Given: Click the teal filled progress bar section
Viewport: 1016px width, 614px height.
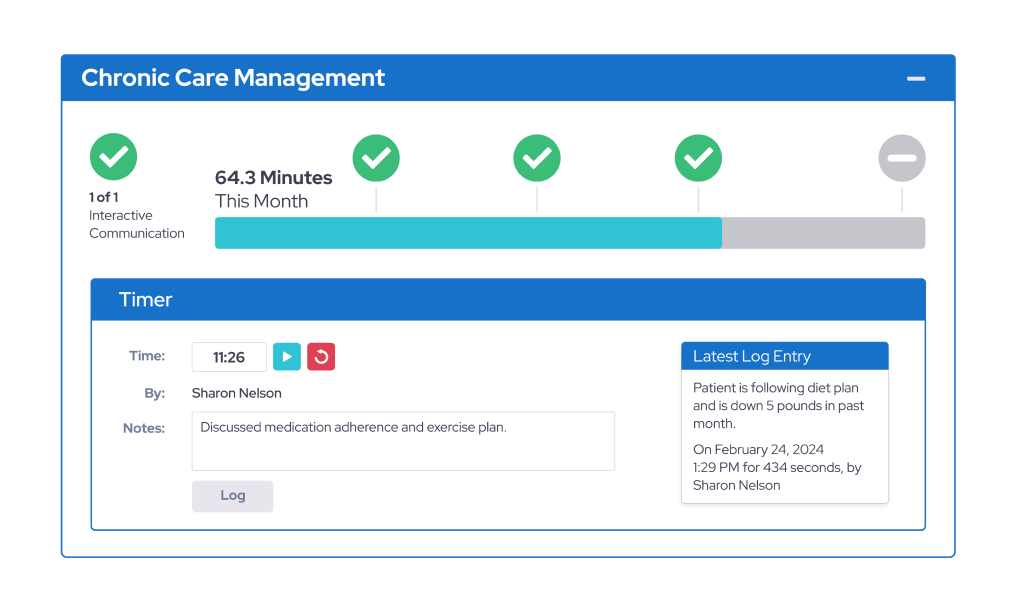Looking at the screenshot, I should point(468,233).
